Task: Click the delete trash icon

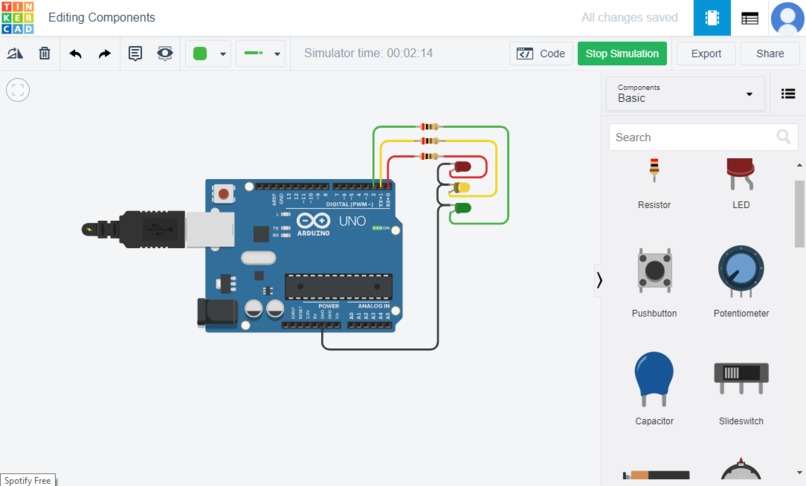Action: (45, 53)
